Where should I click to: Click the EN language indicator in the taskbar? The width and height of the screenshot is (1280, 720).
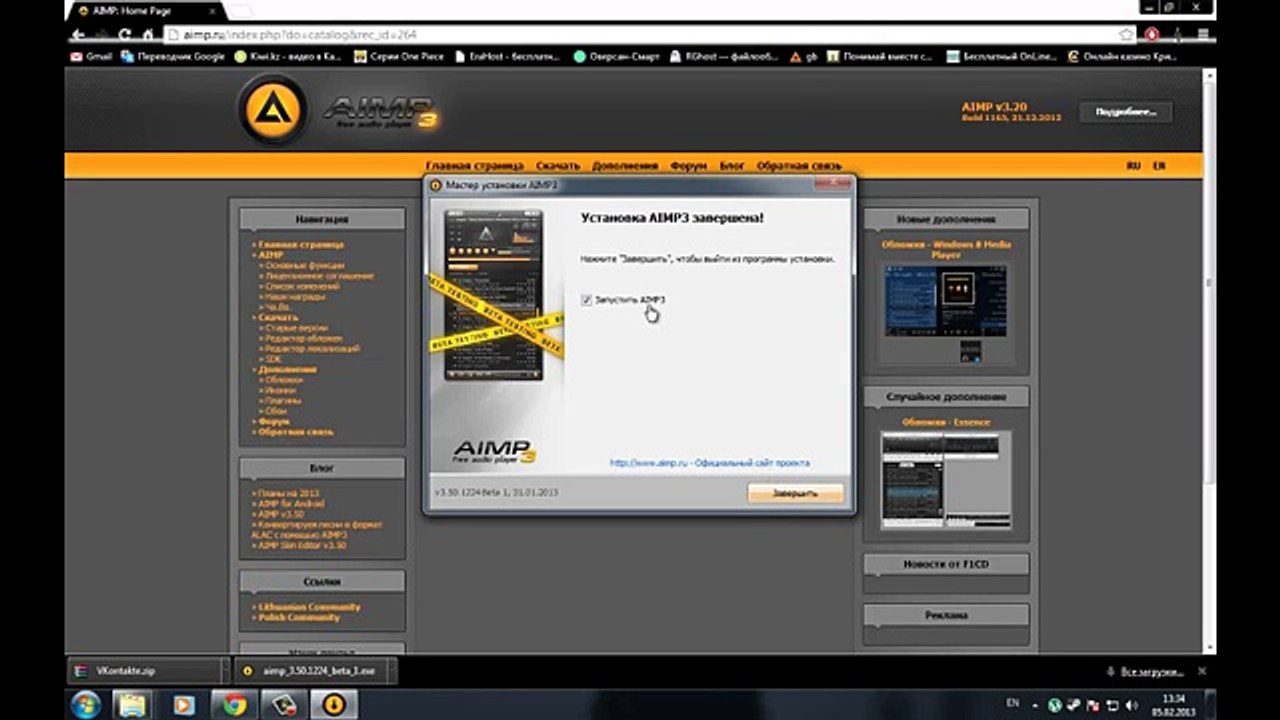point(1013,703)
